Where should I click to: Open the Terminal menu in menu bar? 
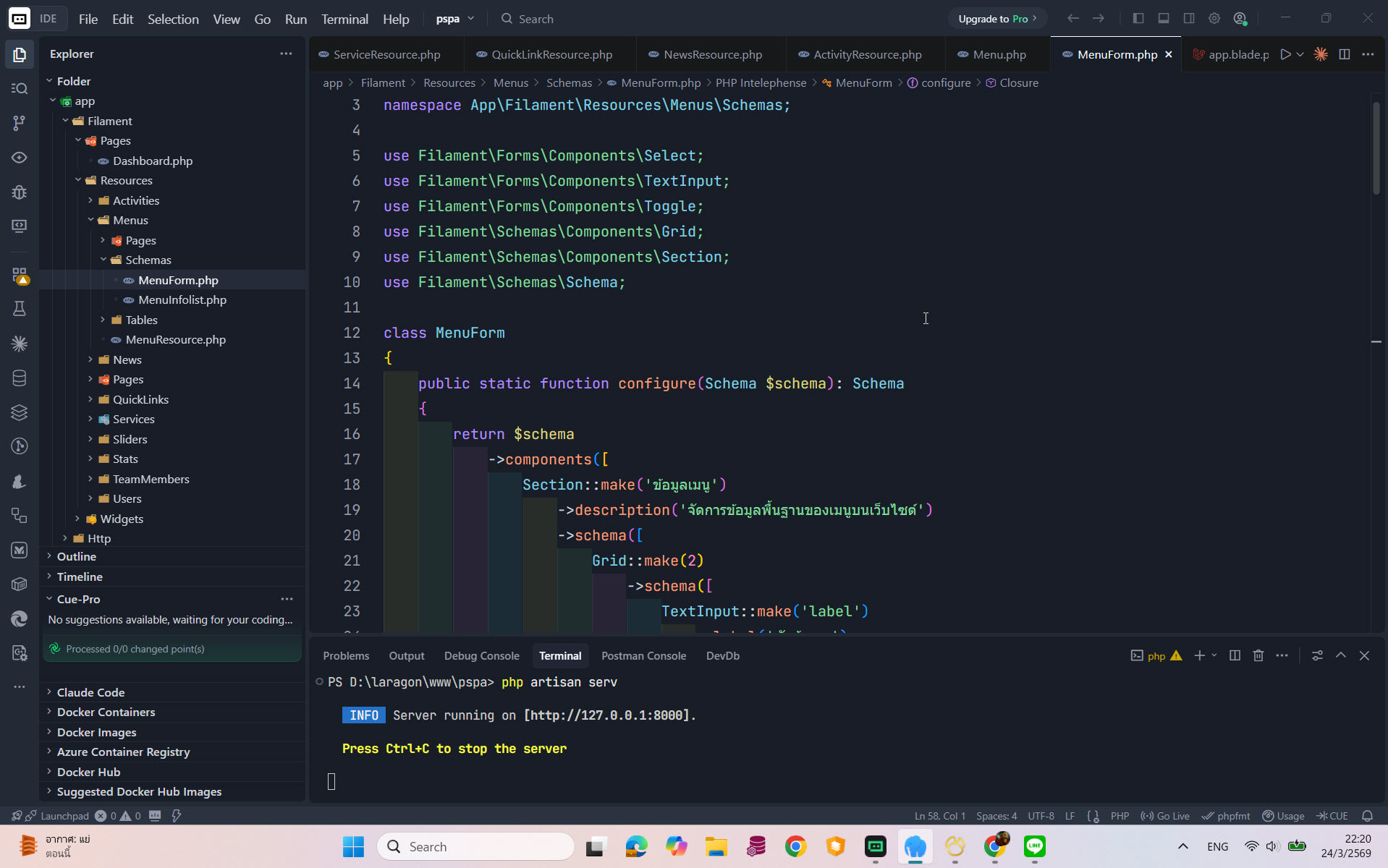click(344, 19)
